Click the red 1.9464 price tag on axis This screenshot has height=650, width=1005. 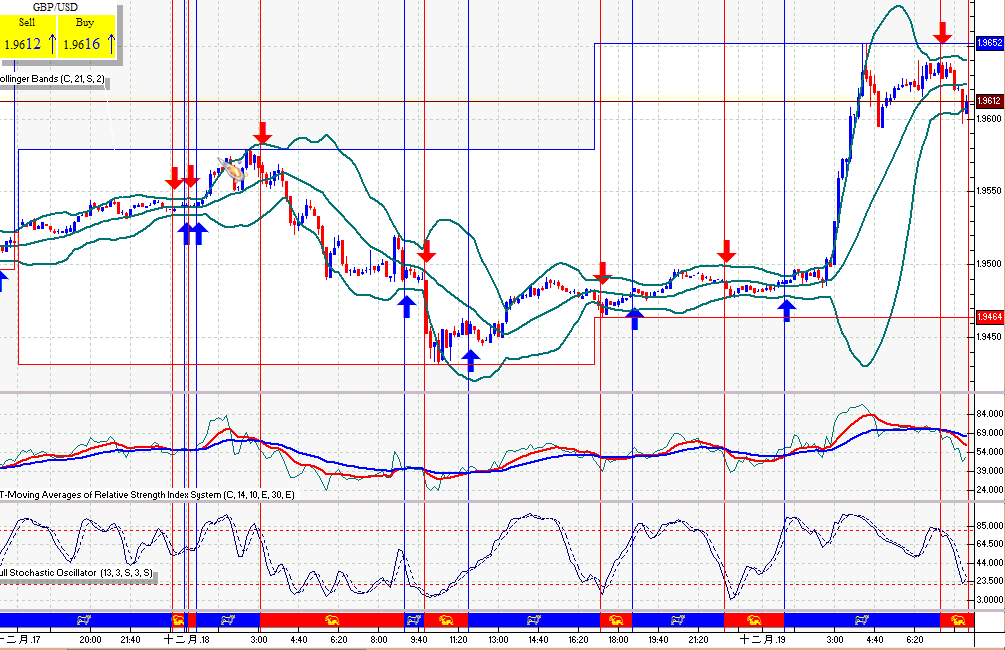click(989, 317)
